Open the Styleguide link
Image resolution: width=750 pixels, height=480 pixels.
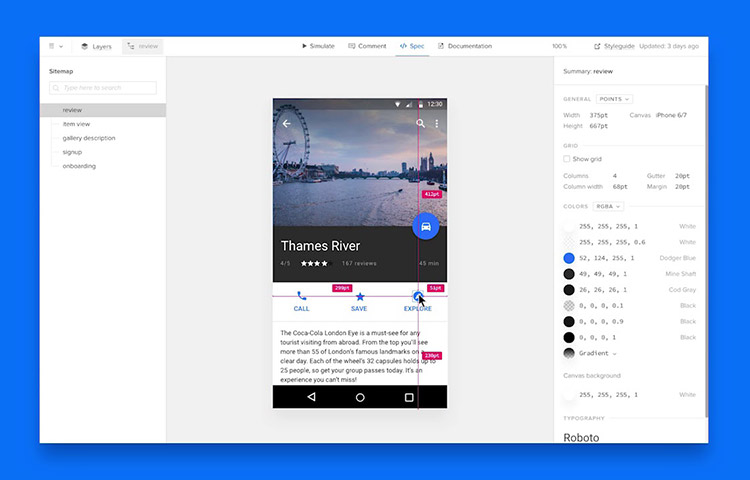pyautogui.click(x=614, y=46)
